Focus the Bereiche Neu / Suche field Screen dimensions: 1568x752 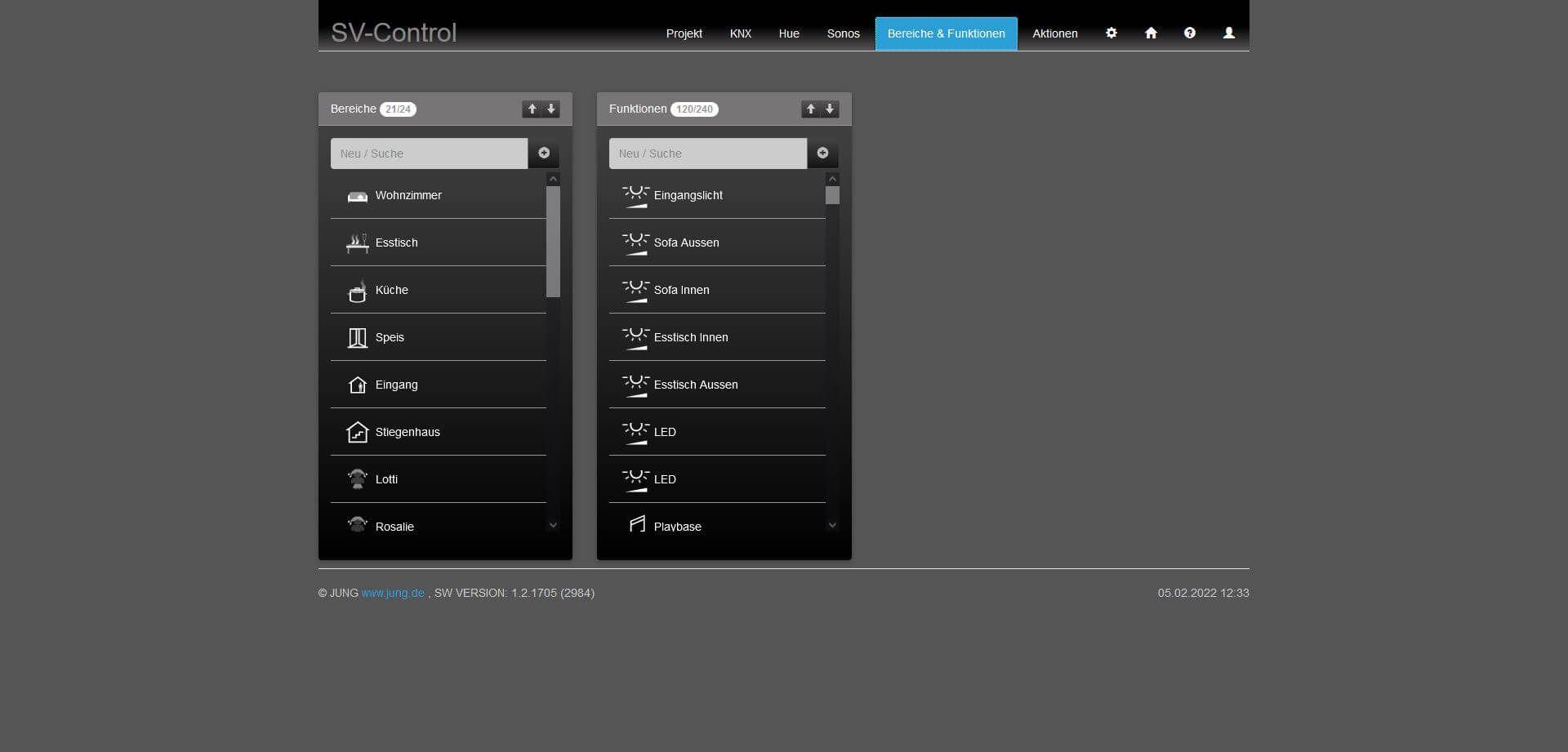point(429,154)
